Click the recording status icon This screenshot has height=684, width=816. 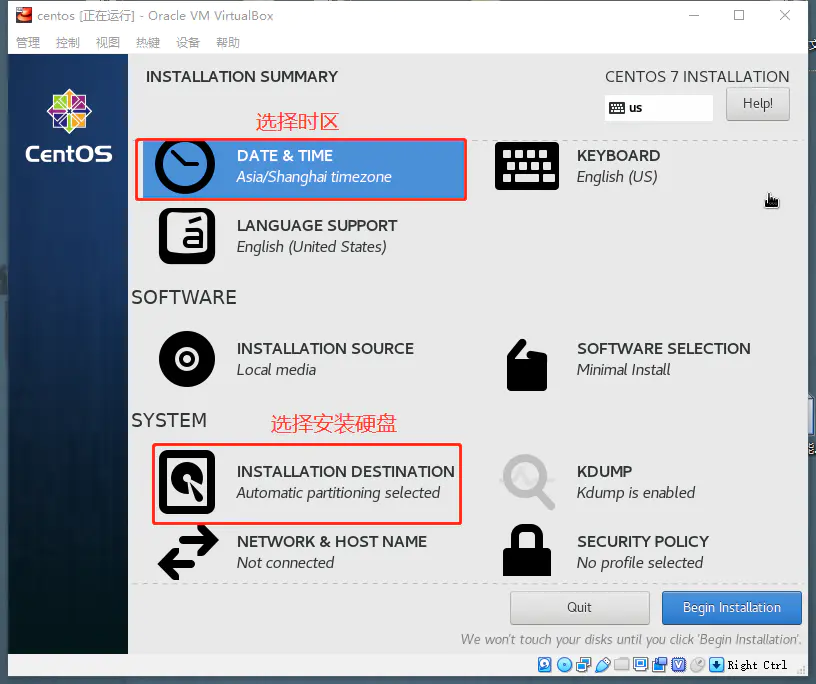(x=660, y=665)
